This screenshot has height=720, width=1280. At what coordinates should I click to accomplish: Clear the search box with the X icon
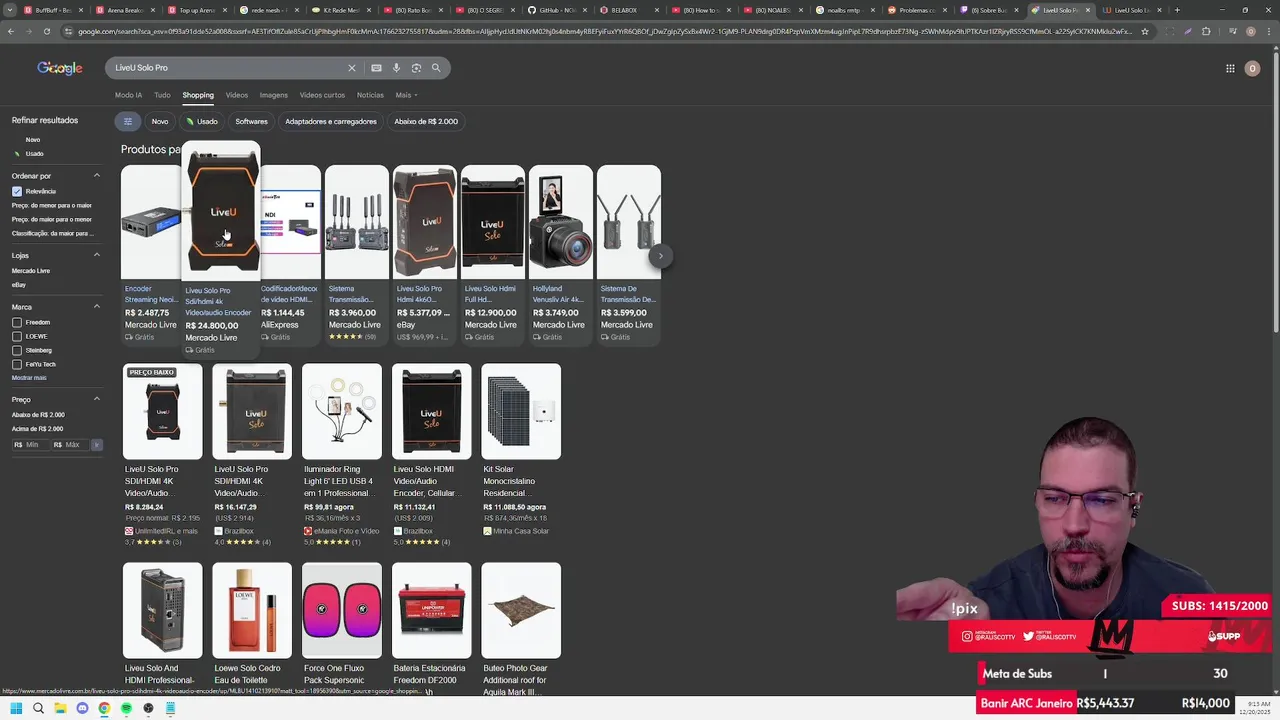(351, 68)
